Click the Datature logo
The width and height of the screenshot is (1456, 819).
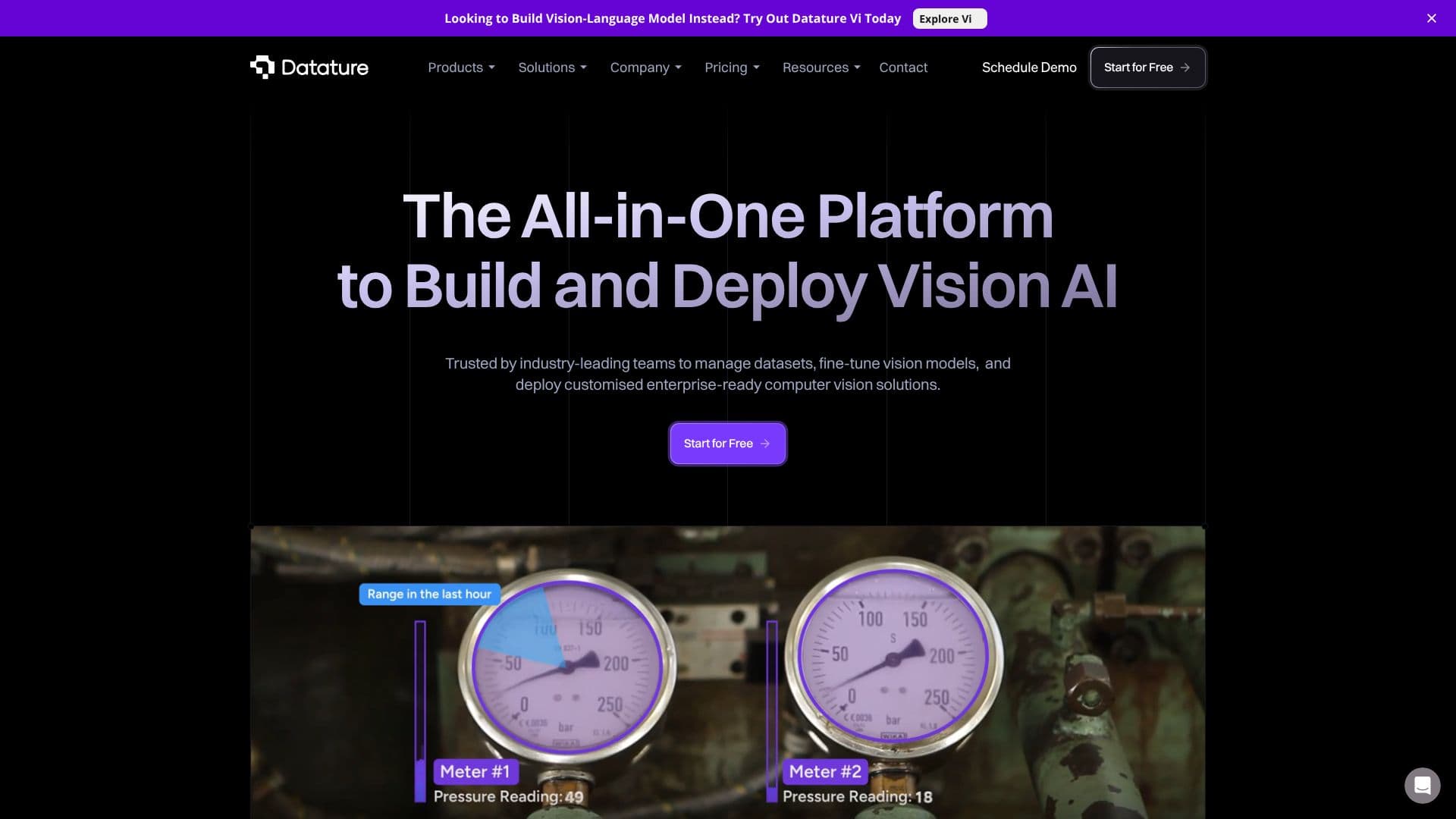pyautogui.click(x=309, y=67)
